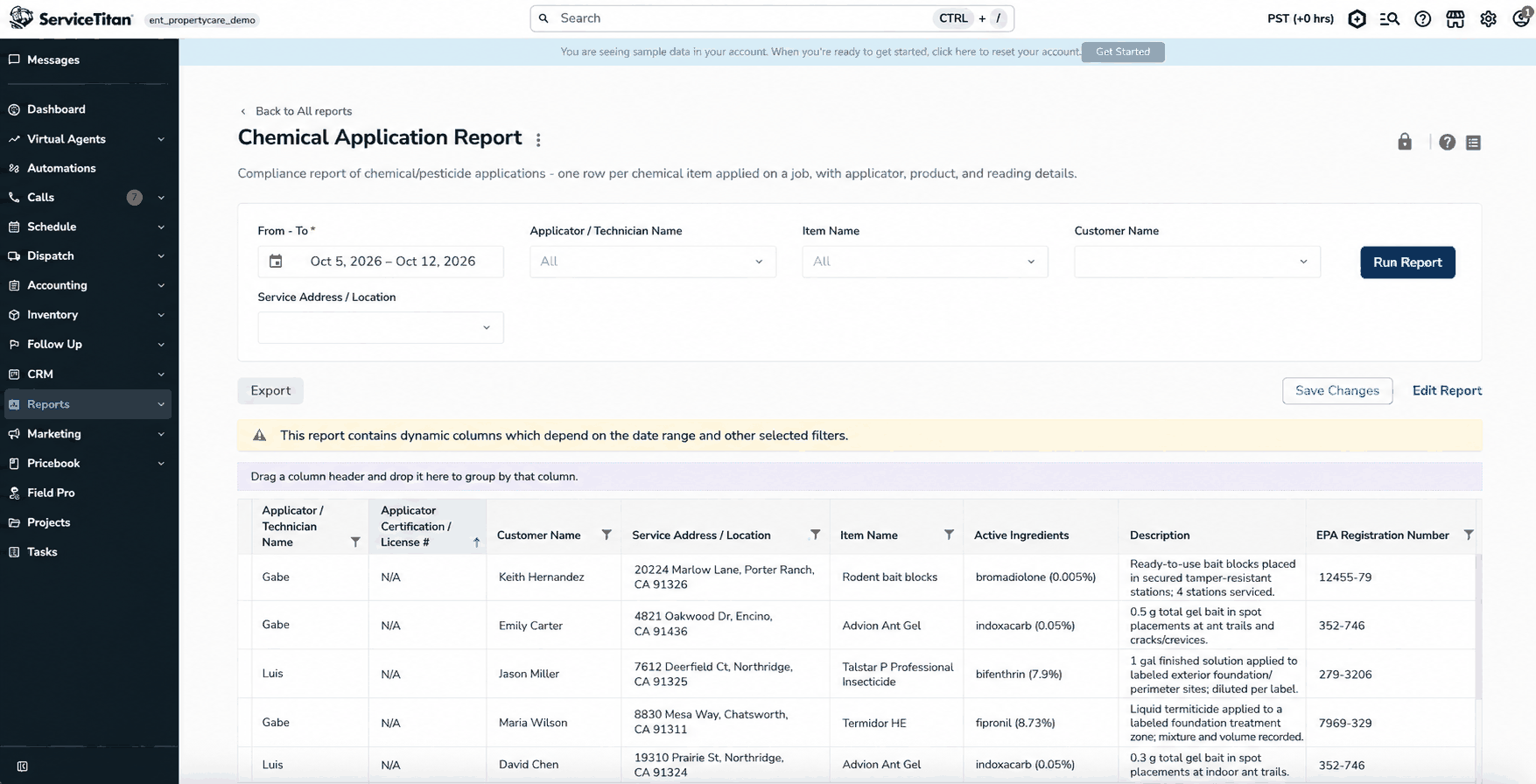1536x784 pixels.
Task: Filter the Applicator / Technician Name column
Action: (x=355, y=542)
